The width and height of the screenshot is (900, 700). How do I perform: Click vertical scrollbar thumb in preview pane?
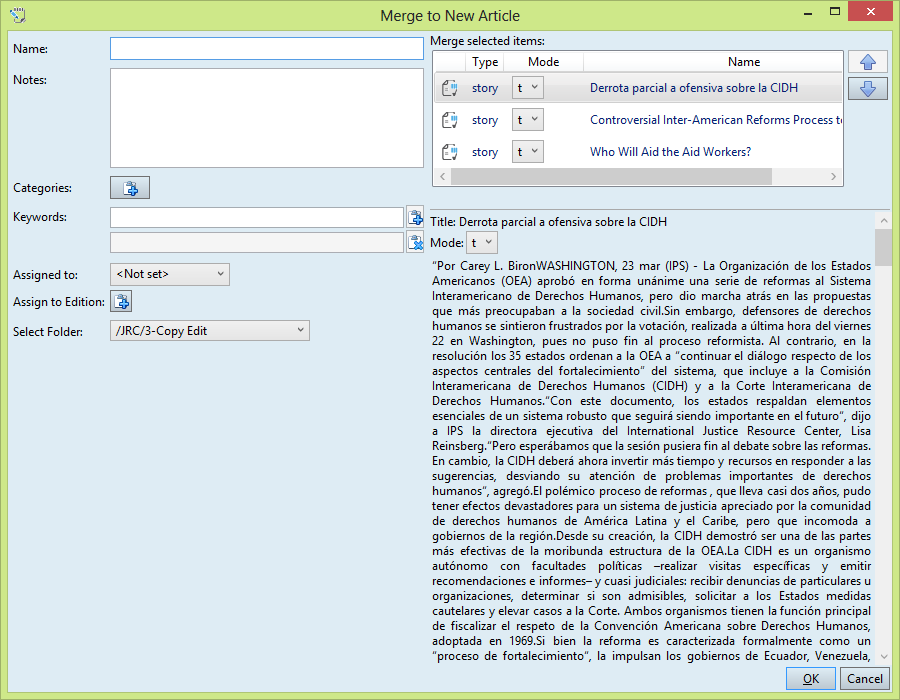point(883,247)
